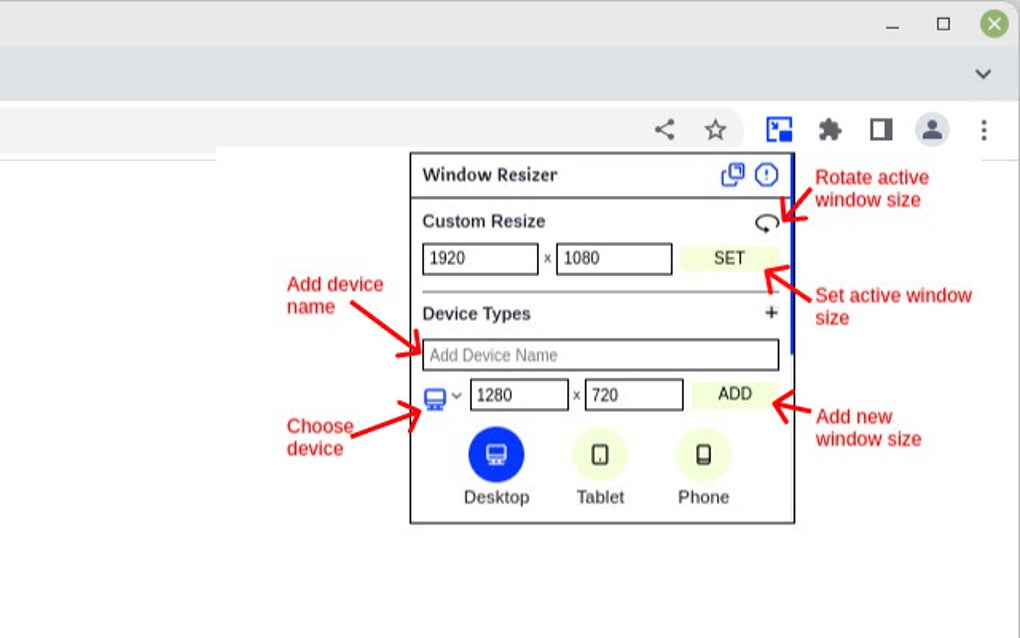This screenshot has height=638, width=1020.
Task: Open the side panel icon in the toolbar
Action: [x=879, y=129]
